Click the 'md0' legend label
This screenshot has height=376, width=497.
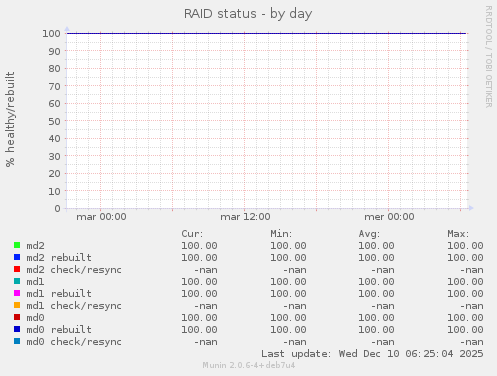35,318
